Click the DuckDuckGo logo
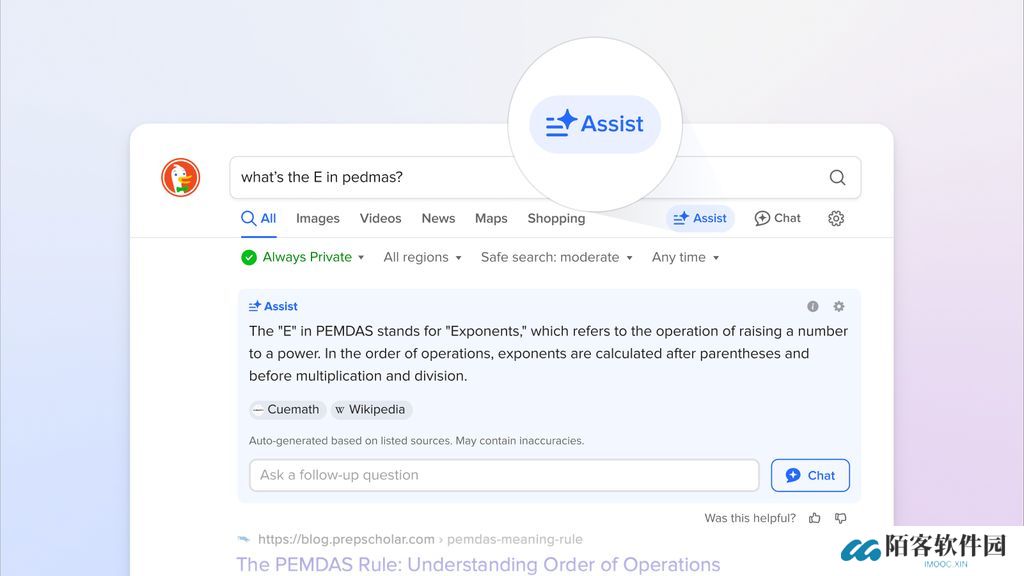 [181, 178]
